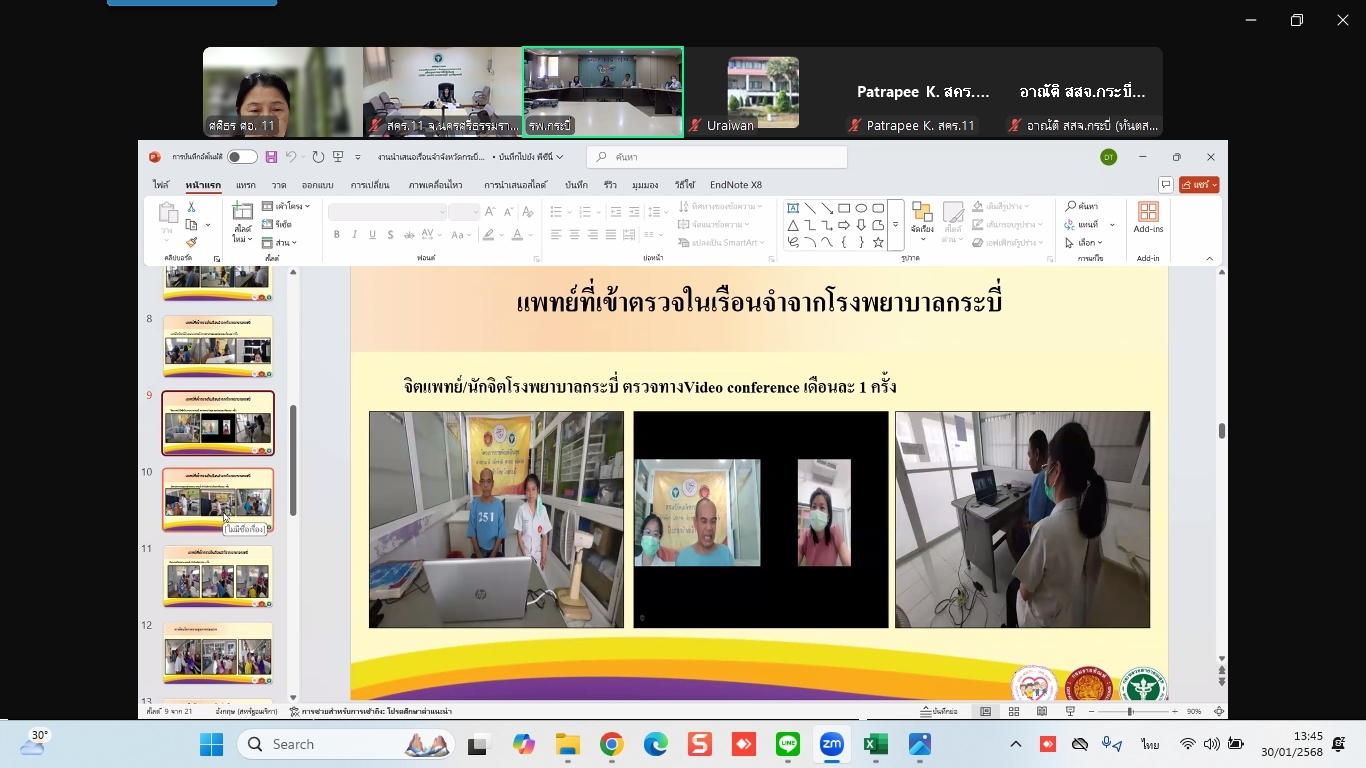Screen dimensions: 1366x768
Task: Select the Right Arrow shape in gallery
Action: click(844, 225)
